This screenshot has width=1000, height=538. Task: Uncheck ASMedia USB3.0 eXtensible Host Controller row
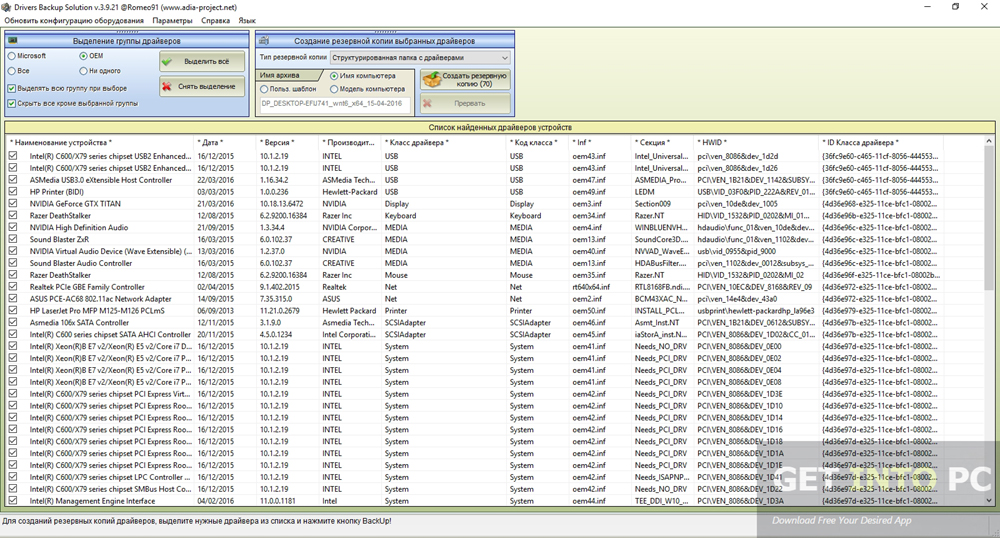[x=13, y=180]
